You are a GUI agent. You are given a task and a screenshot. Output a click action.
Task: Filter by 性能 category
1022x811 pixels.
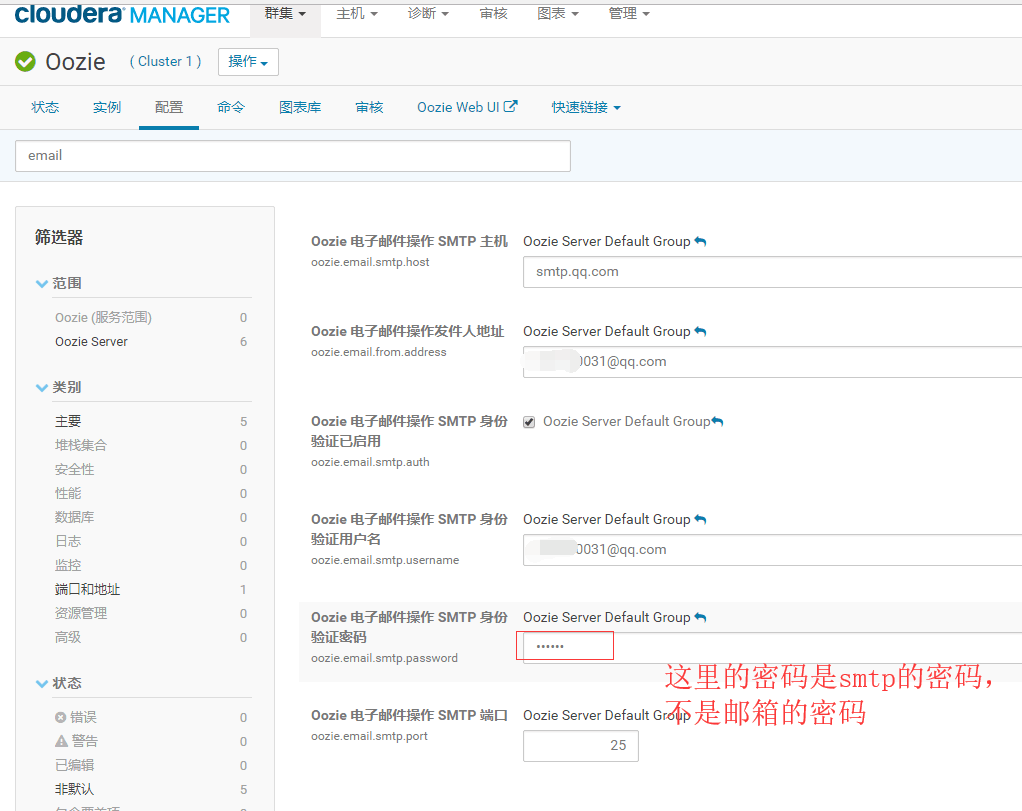click(68, 494)
